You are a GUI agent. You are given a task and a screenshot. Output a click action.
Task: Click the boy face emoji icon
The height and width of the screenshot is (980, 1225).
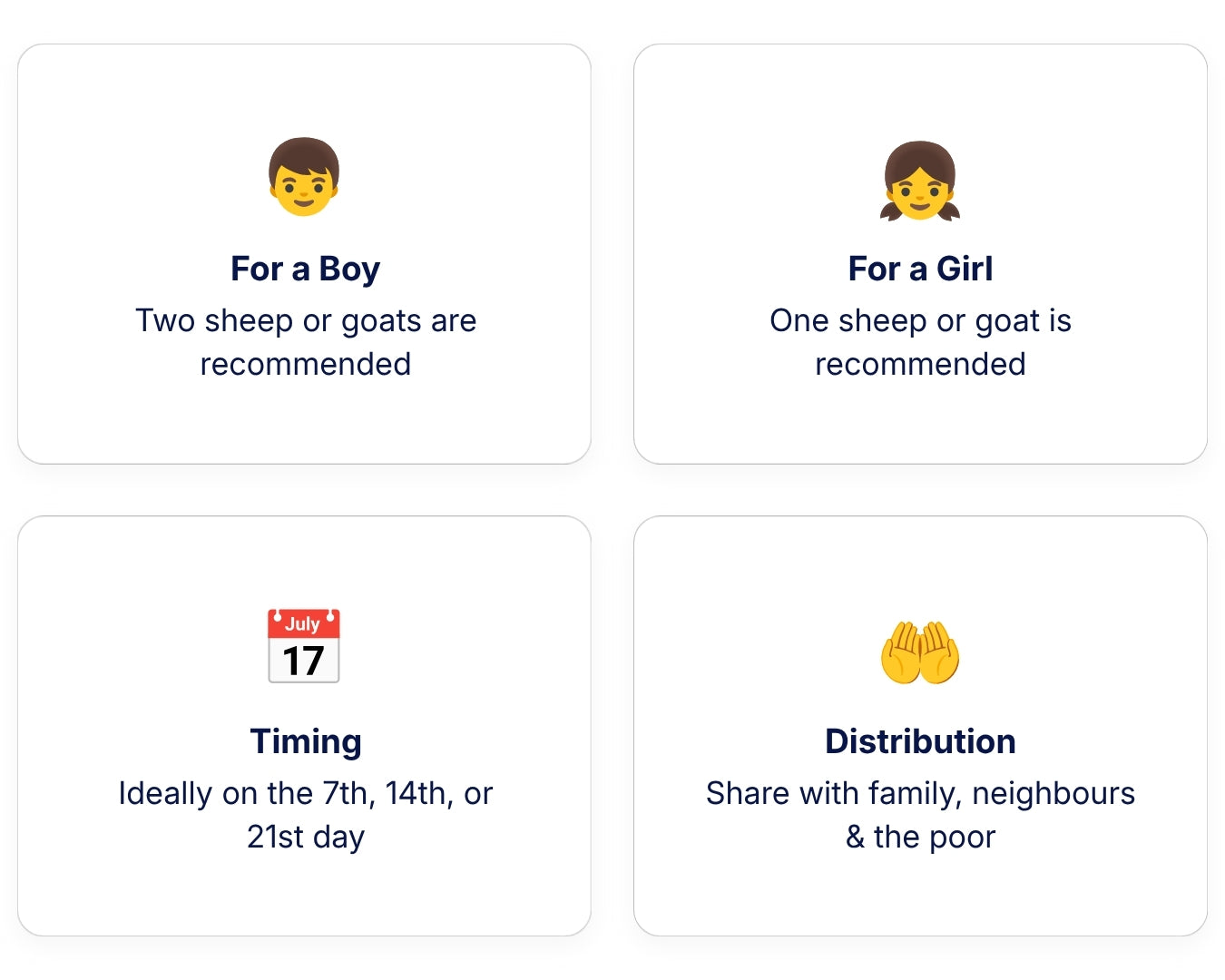304,177
